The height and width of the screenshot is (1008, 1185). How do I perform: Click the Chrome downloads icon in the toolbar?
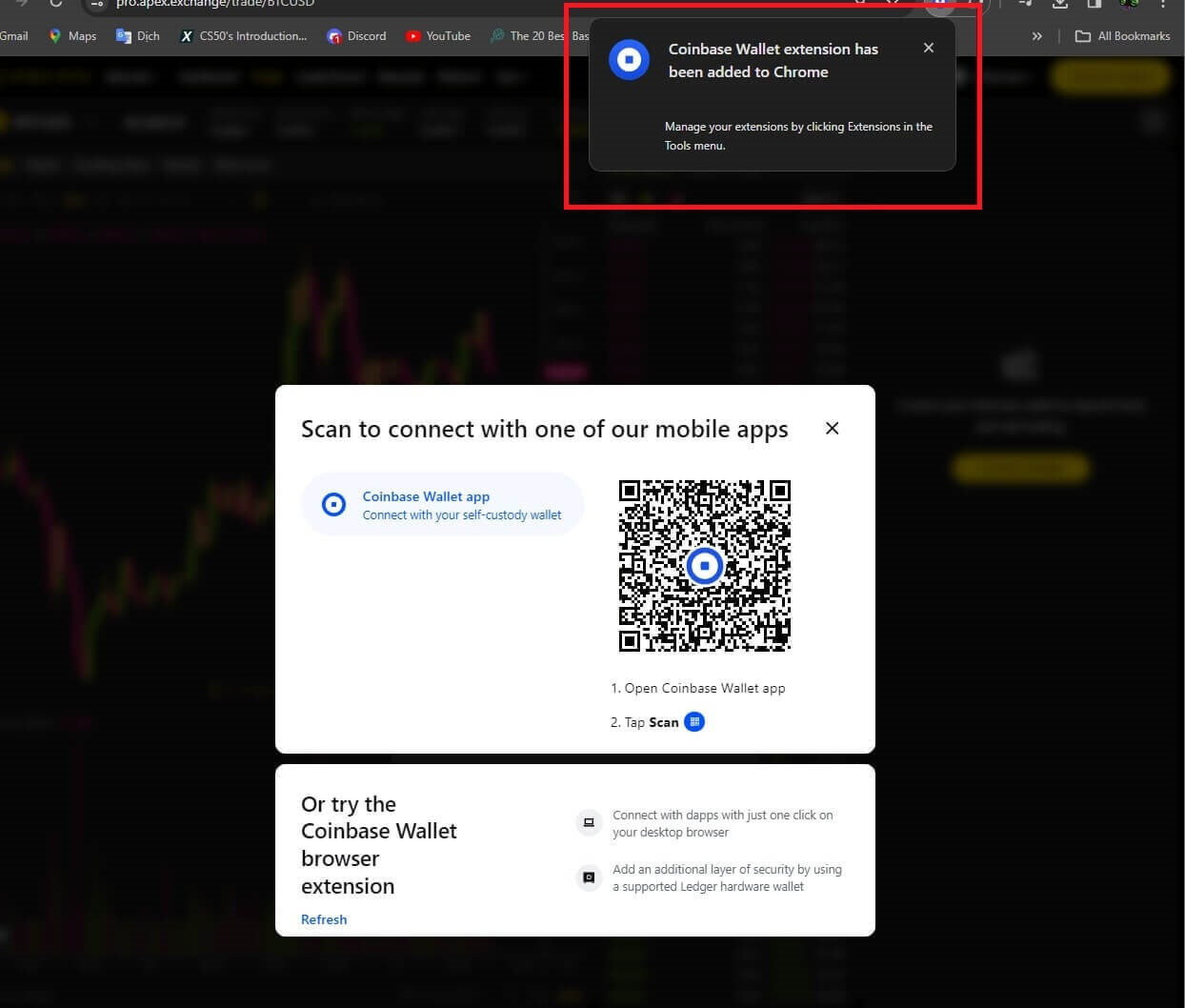(1060, 5)
